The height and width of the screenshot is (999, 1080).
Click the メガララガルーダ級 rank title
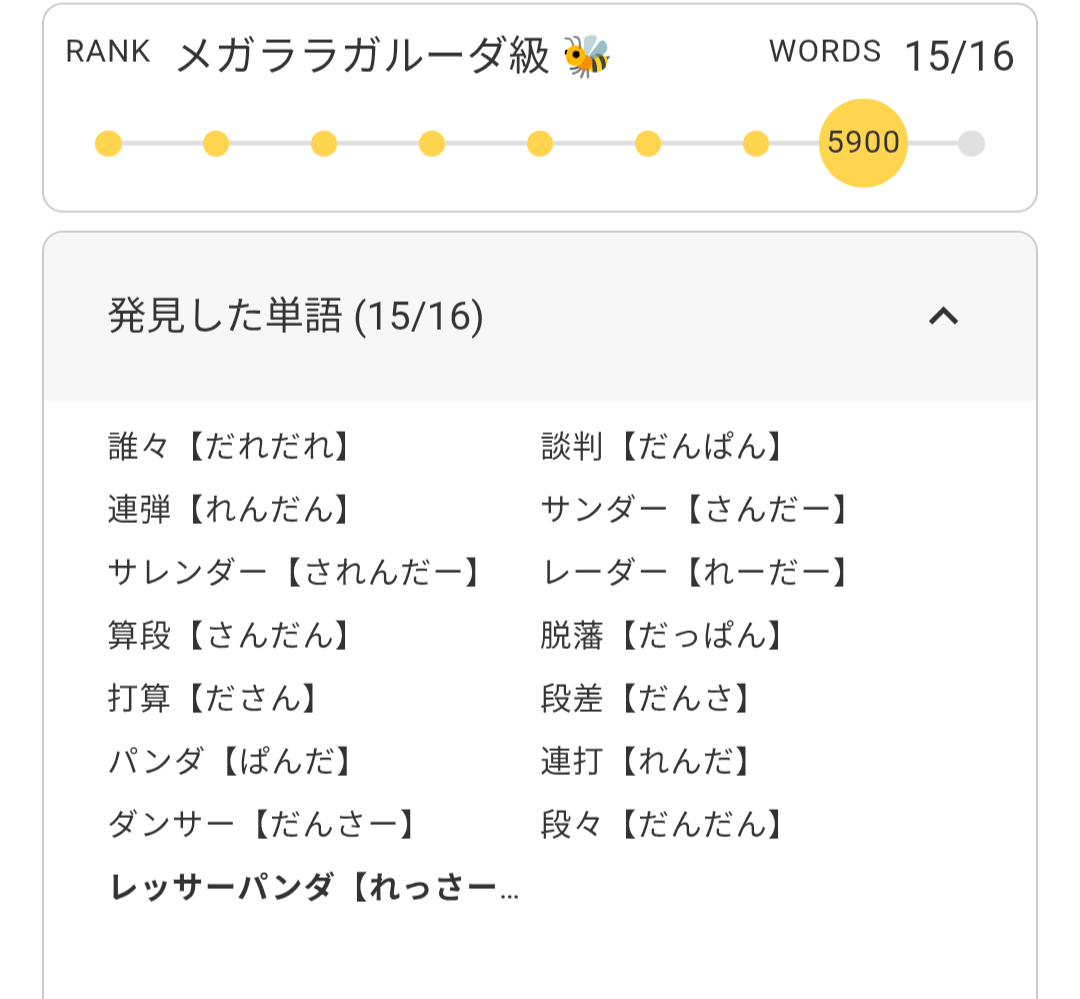(x=363, y=56)
